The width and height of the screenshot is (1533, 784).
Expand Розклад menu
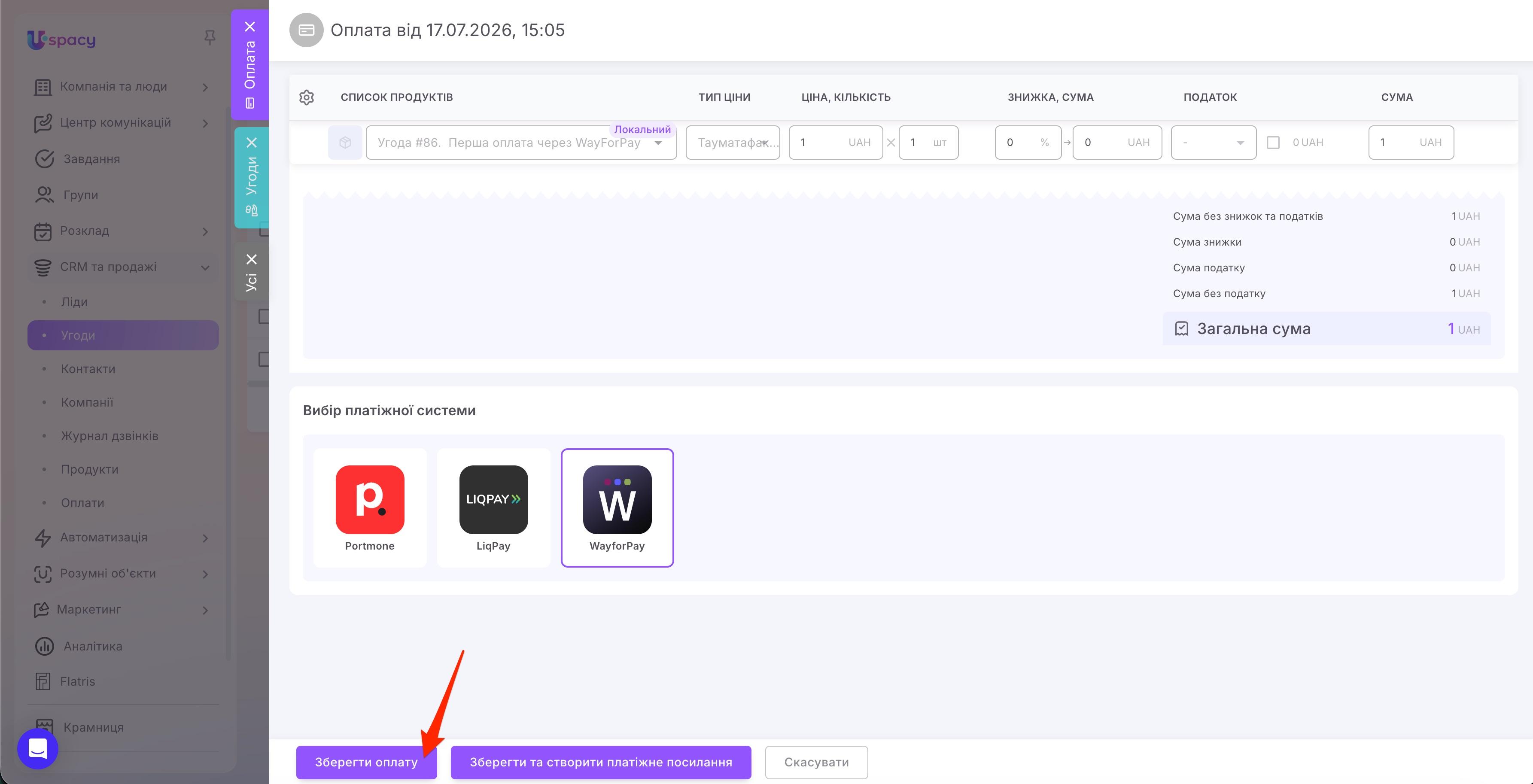coord(205,231)
